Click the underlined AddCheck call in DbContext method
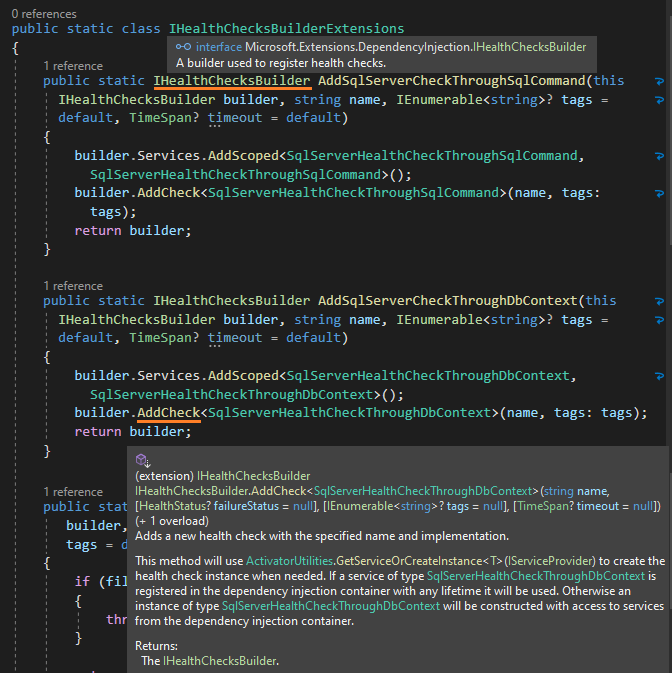Screen dimensions: 672x673 (x=169, y=413)
